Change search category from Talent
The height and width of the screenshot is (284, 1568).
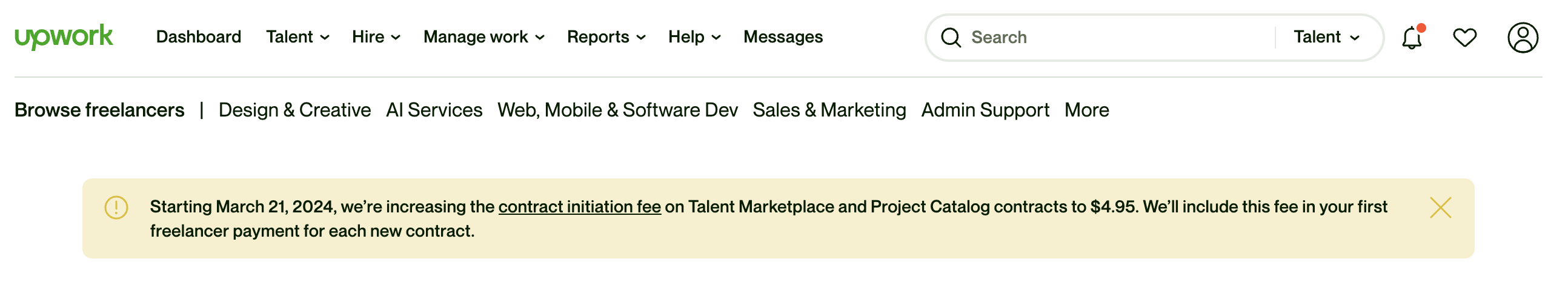[x=1326, y=37]
